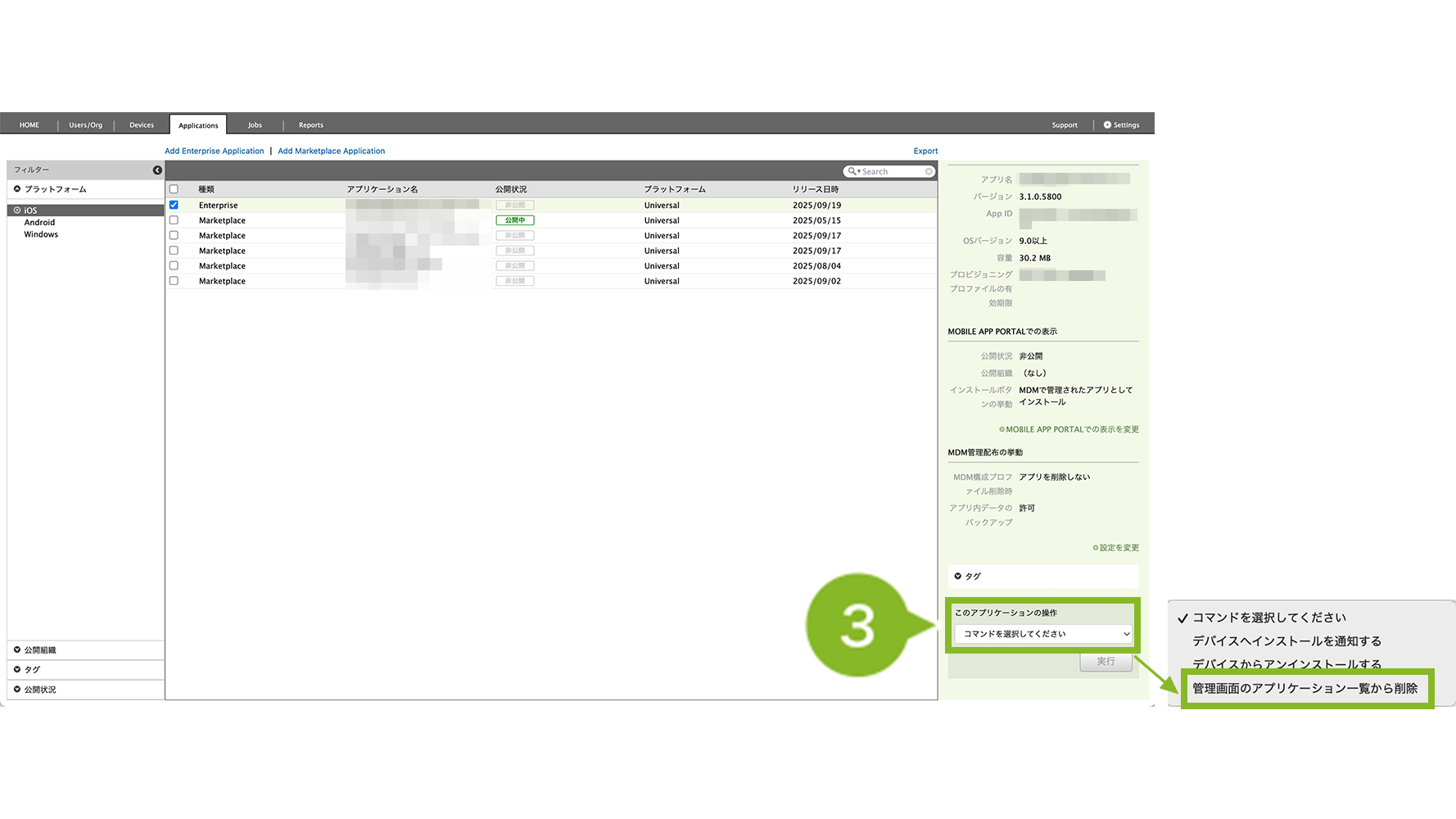Collapse the フィルター panel with arrow icon
1456x819 pixels.
(x=157, y=170)
